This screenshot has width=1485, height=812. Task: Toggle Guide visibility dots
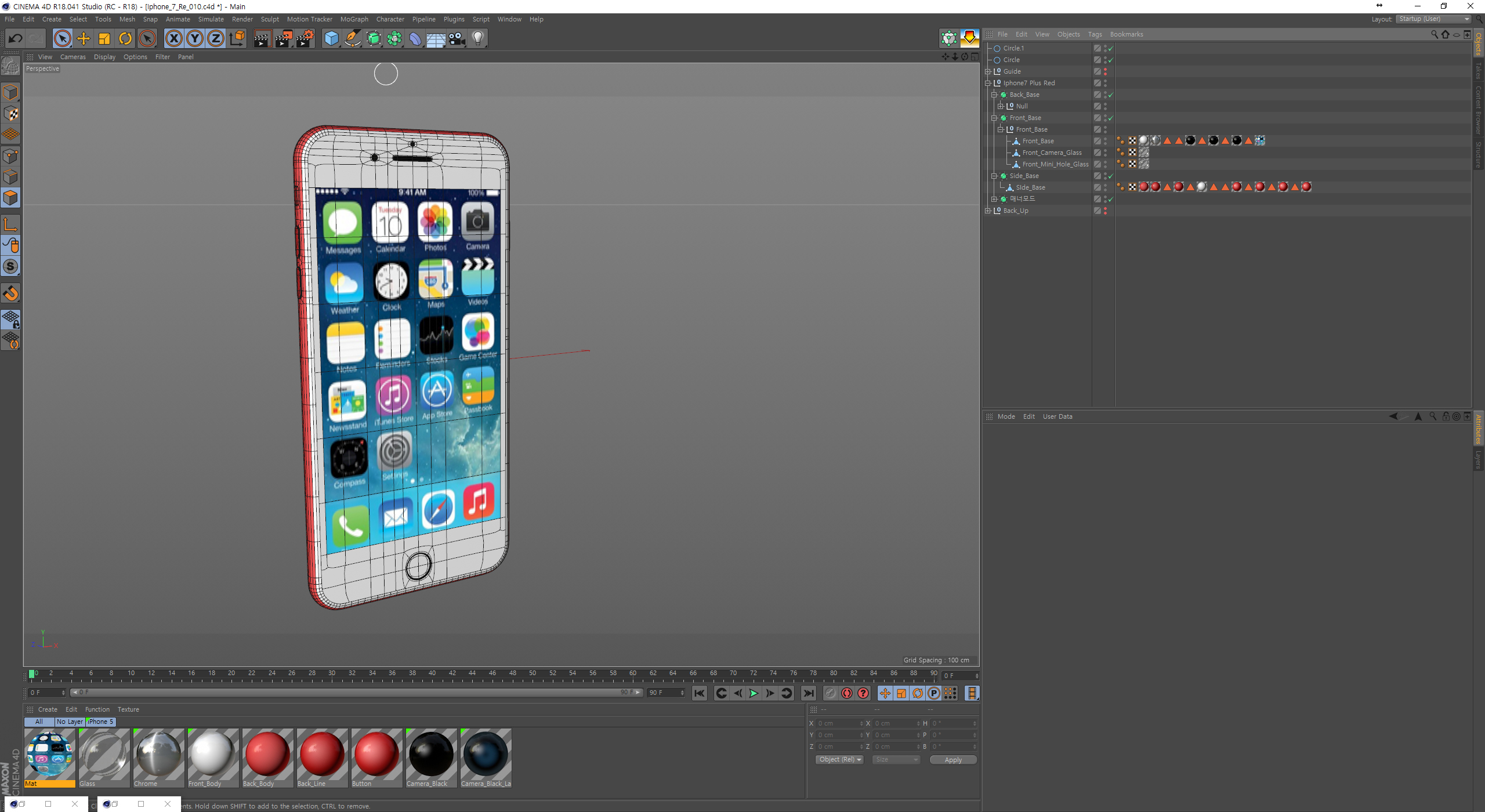1106,71
